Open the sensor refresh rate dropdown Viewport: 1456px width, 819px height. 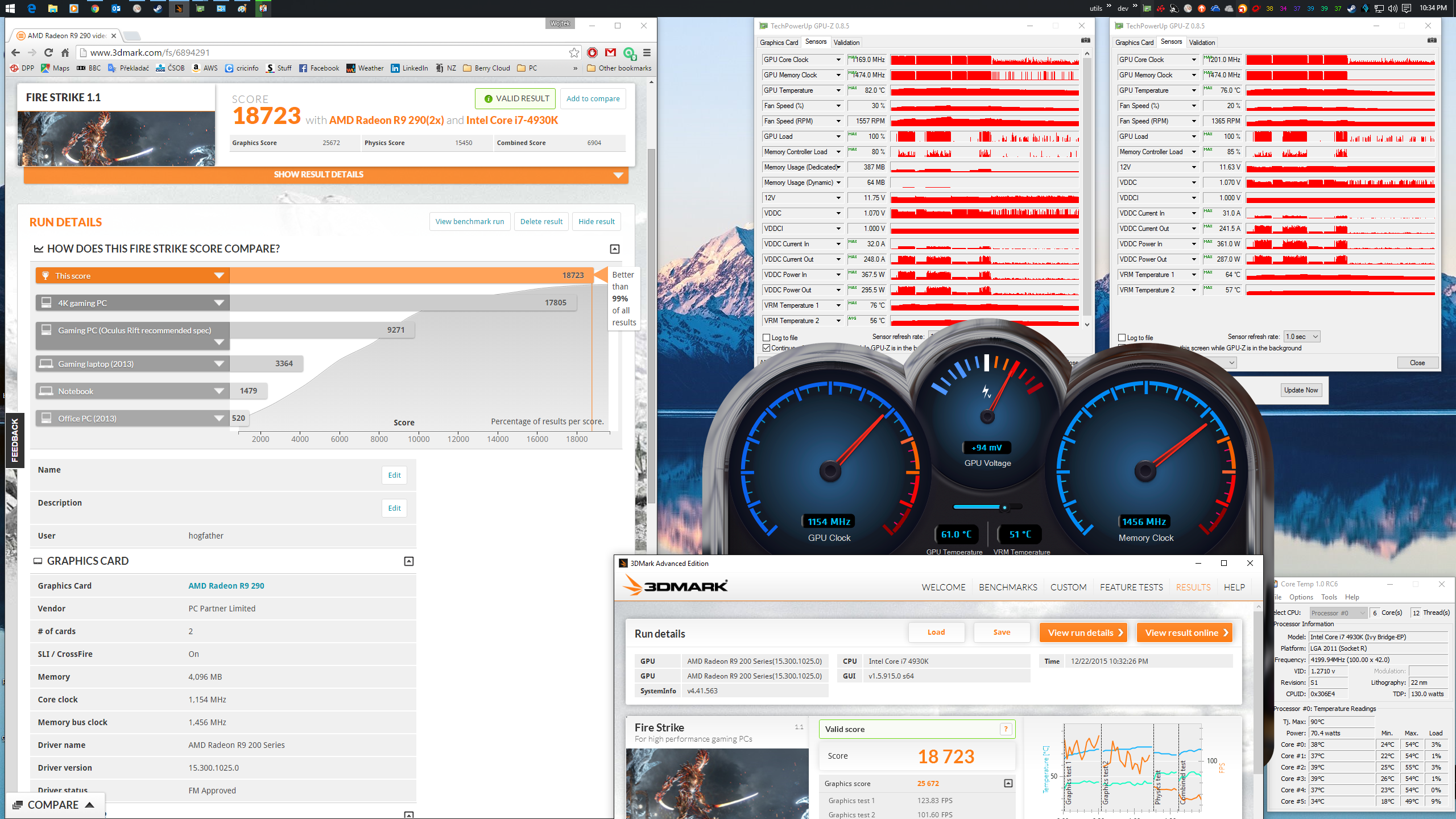[1302, 337]
